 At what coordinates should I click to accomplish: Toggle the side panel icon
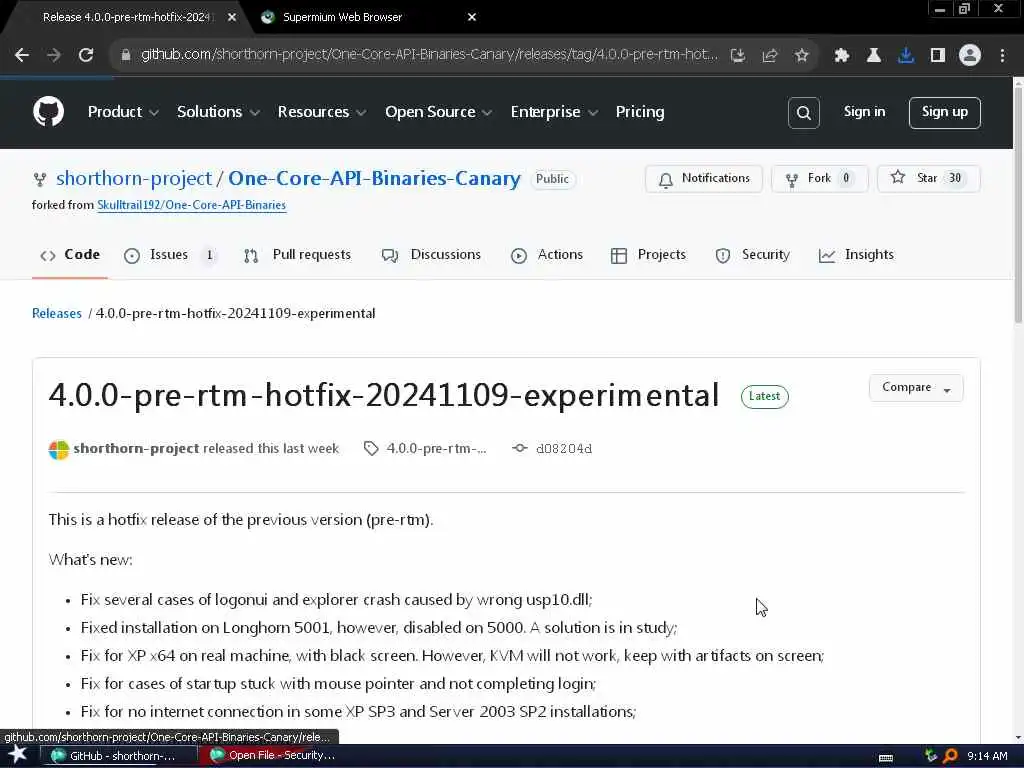938,56
